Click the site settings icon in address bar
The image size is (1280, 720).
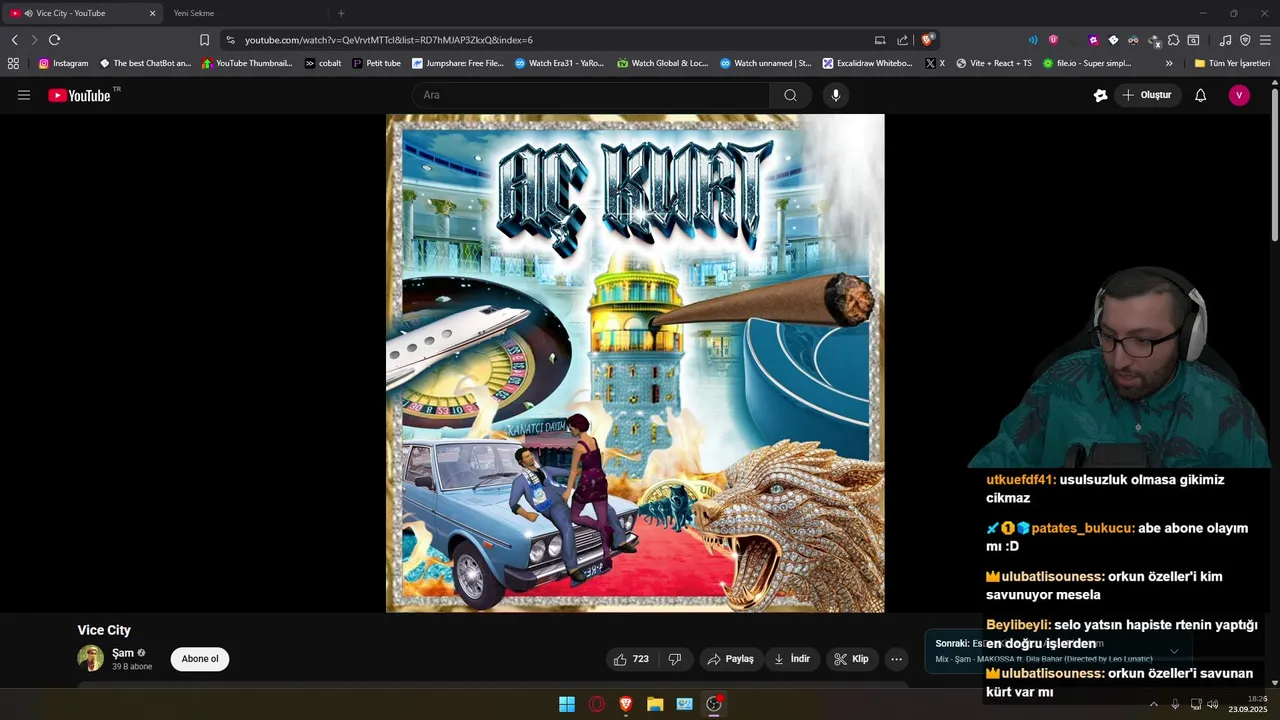[230, 40]
